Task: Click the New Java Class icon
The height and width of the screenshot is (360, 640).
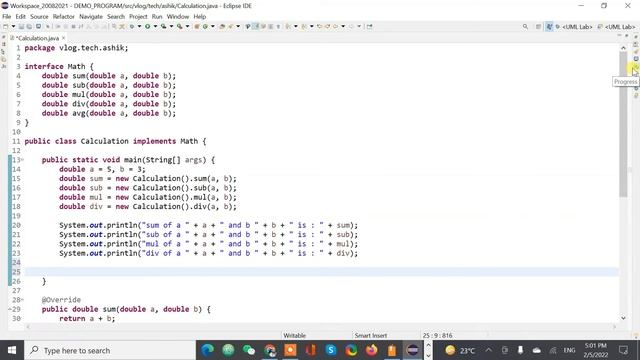Action: [x=205, y=27]
